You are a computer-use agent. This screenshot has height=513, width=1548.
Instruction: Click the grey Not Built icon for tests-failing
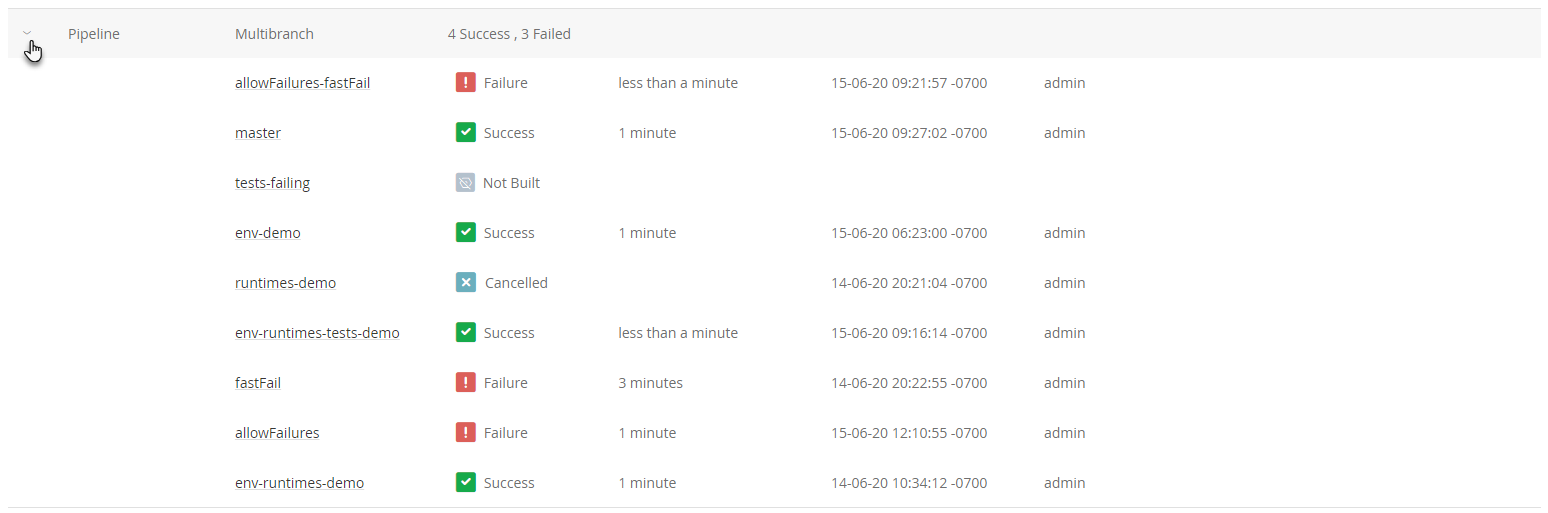coord(465,183)
